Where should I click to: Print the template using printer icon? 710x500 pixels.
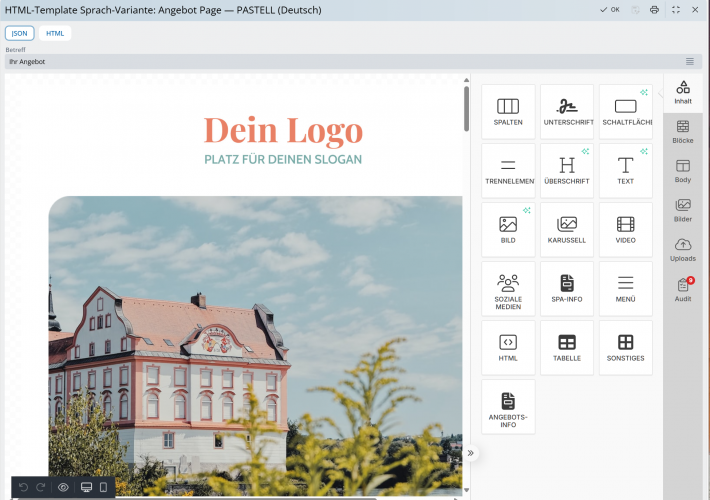pos(654,10)
